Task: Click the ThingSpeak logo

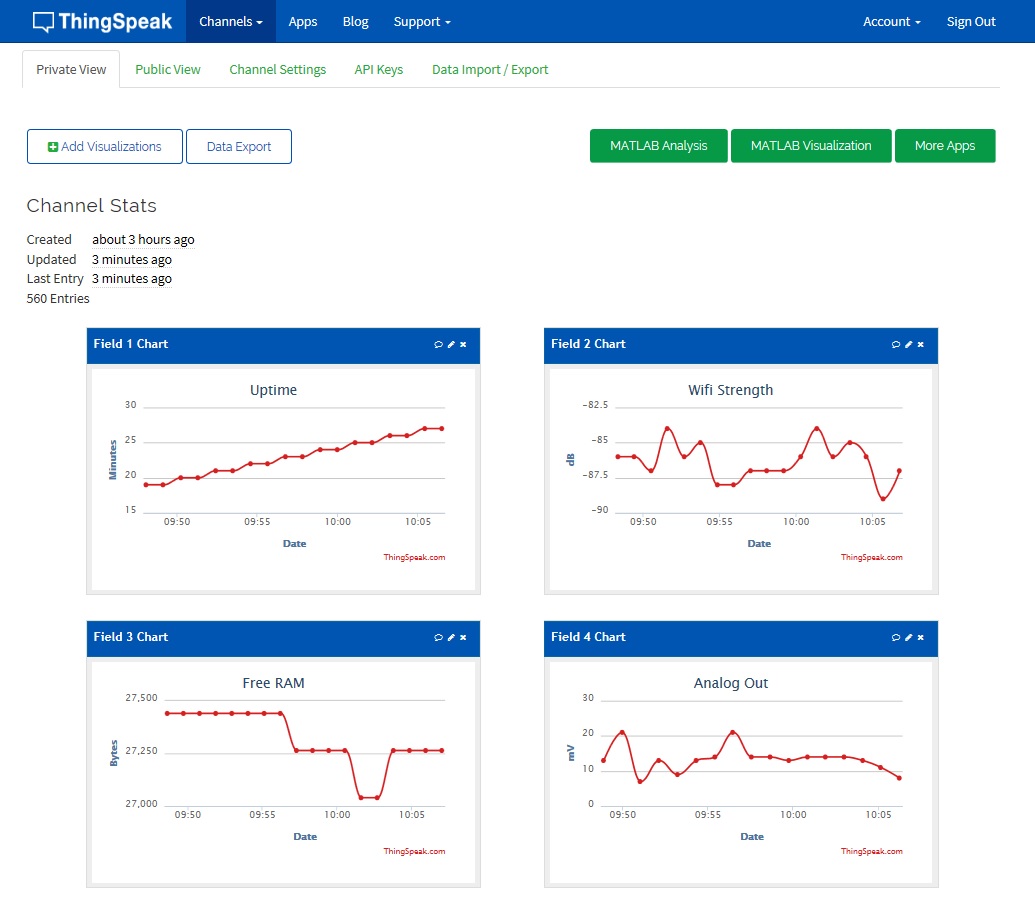Action: click(x=102, y=22)
